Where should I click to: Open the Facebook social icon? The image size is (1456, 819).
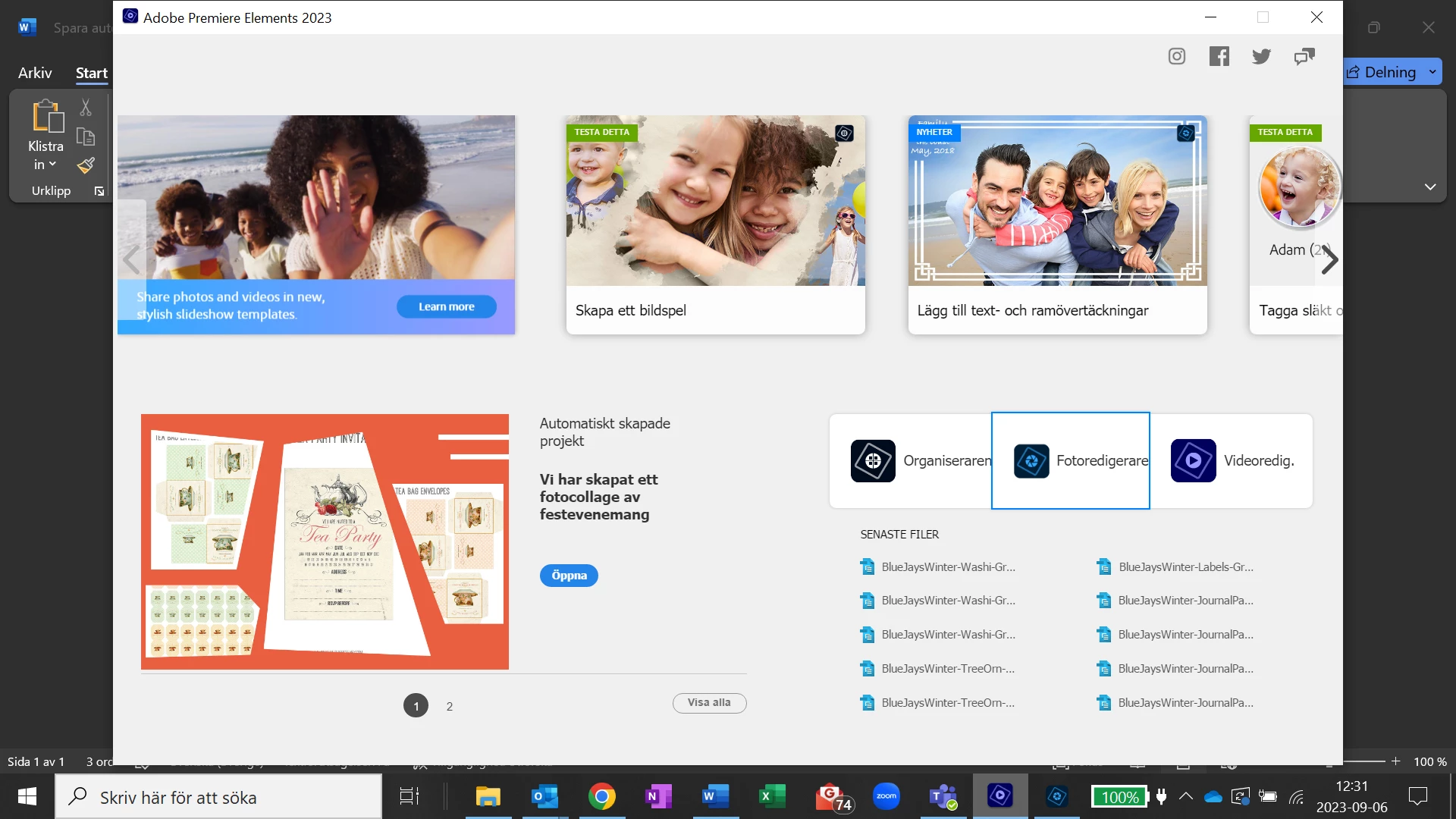(1219, 56)
